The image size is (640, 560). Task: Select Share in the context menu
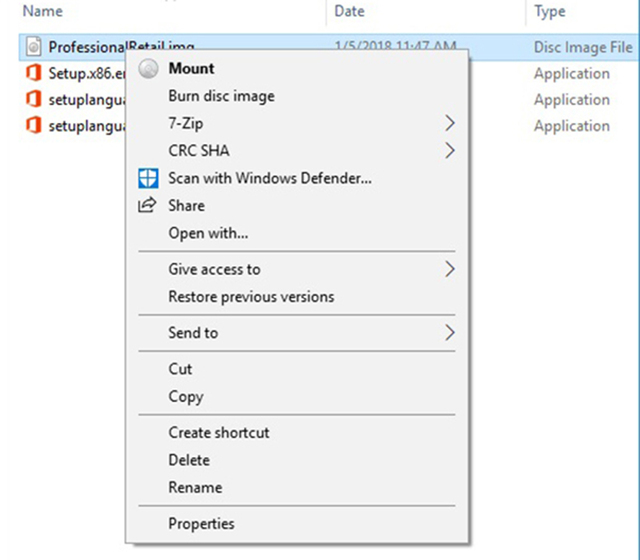pos(297,205)
